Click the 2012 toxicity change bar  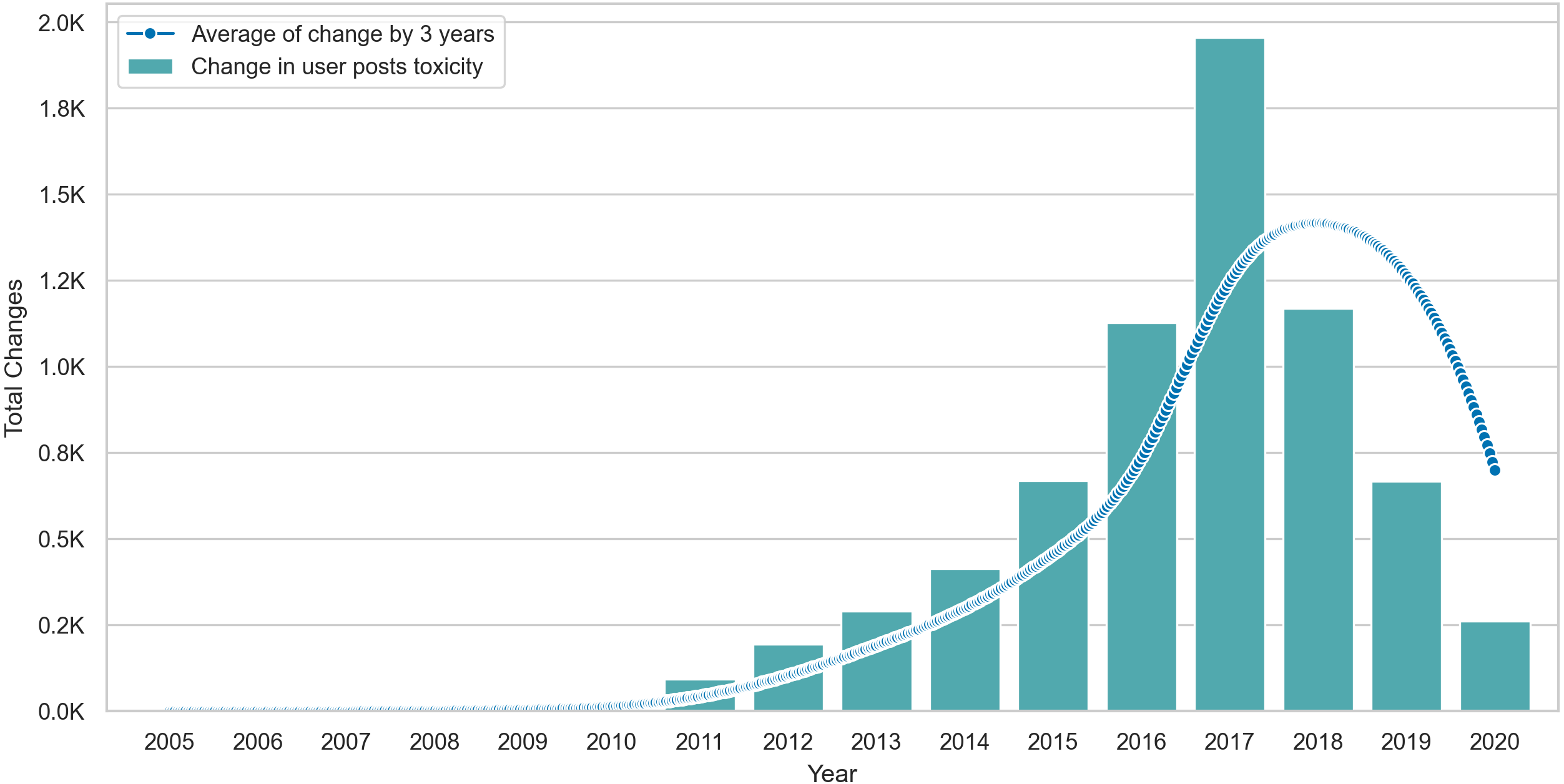tap(788, 678)
